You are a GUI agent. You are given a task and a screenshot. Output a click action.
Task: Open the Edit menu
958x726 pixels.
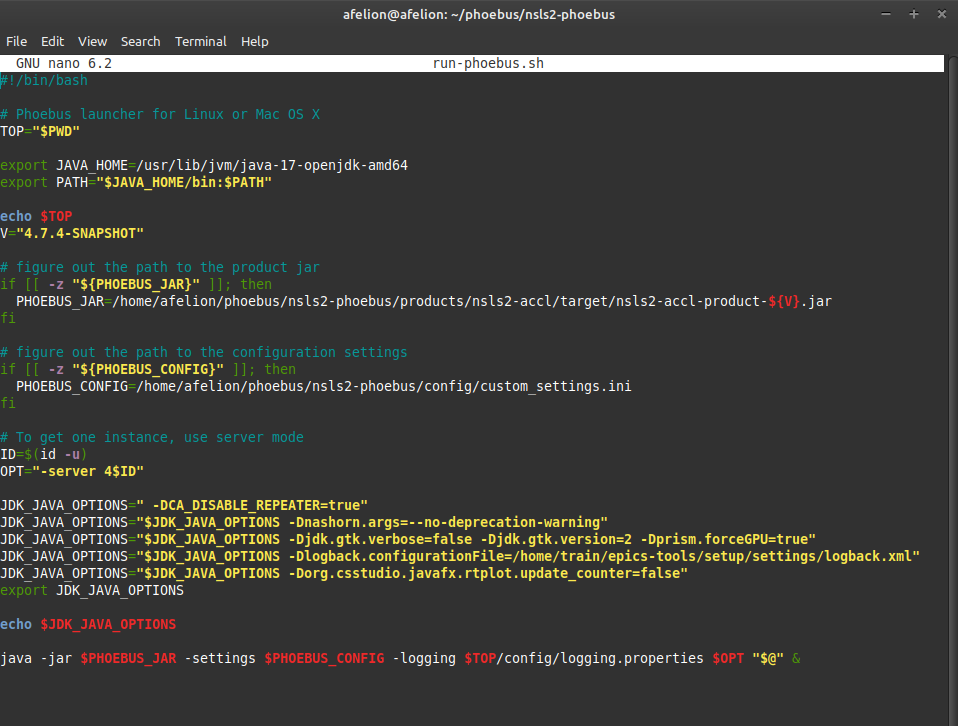click(x=52, y=41)
